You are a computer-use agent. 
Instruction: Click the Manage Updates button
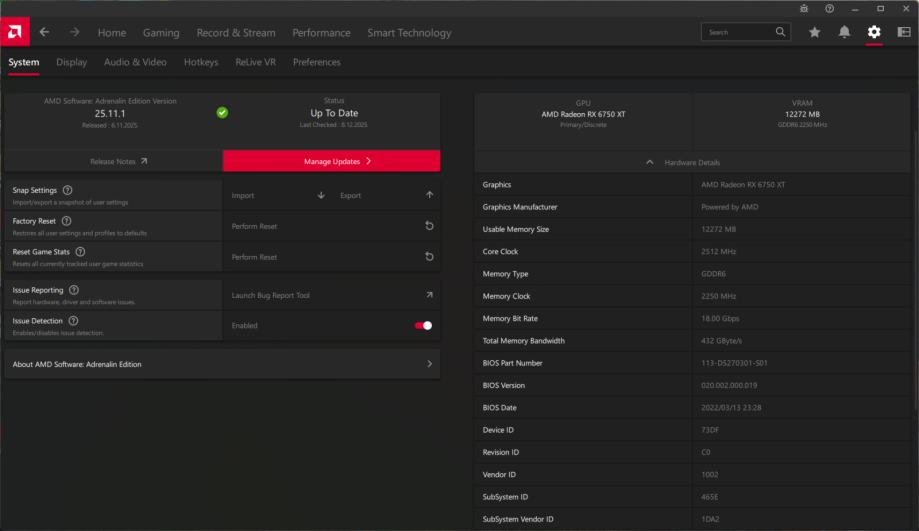tap(331, 161)
